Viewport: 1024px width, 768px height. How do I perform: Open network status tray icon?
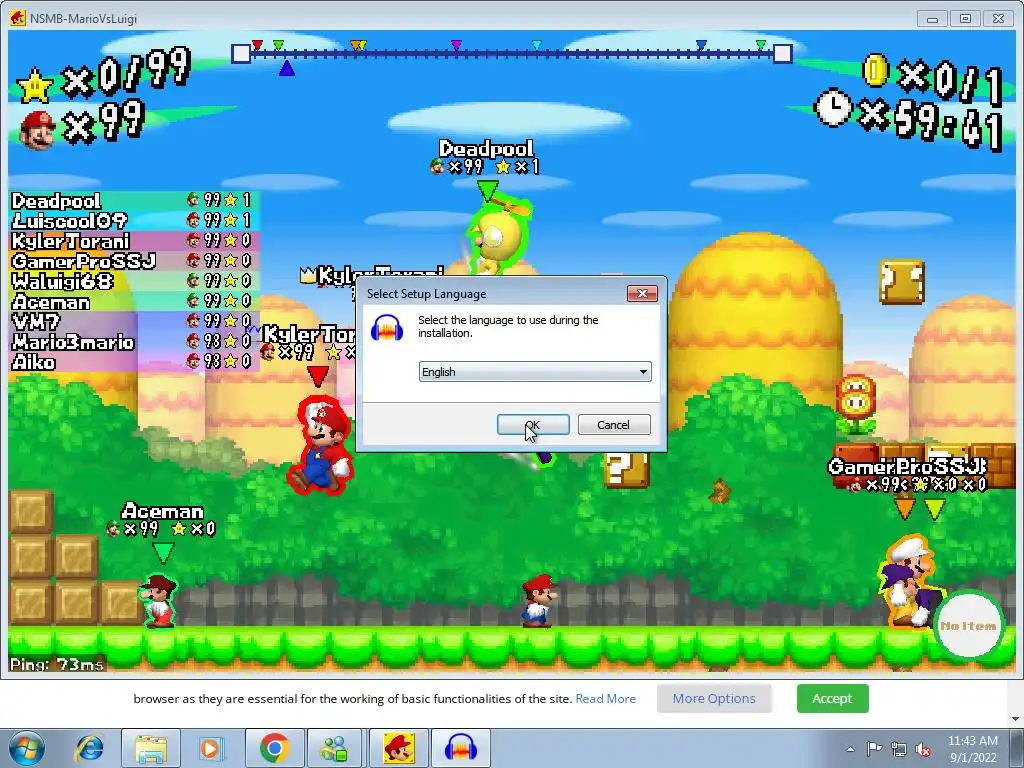click(899, 749)
